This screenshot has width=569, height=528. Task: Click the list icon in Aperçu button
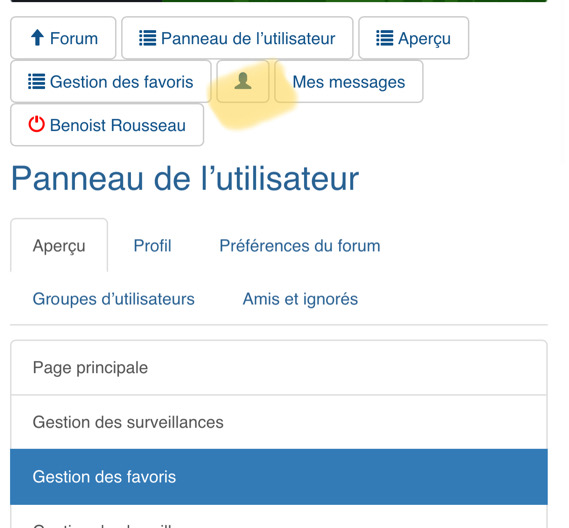(x=385, y=38)
